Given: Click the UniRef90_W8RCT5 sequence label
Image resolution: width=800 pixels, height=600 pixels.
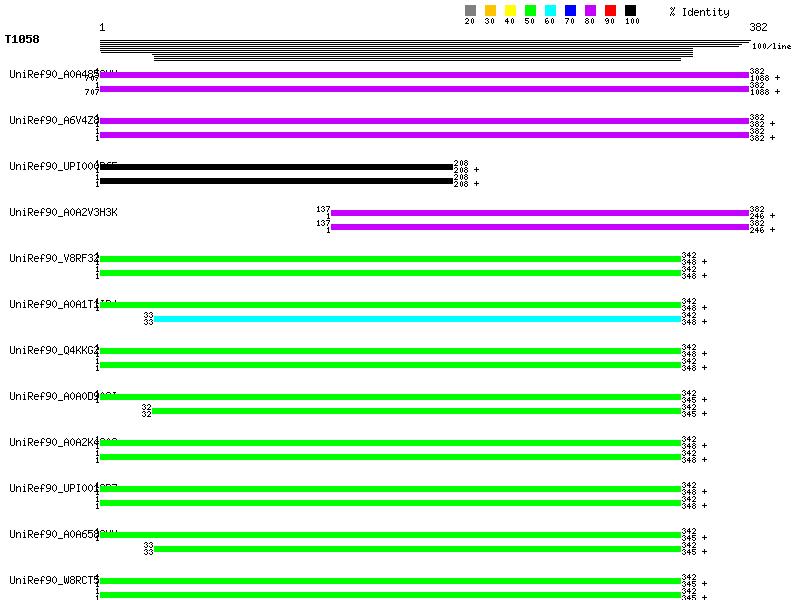Looking at the screenshot, I should point(53,580).
